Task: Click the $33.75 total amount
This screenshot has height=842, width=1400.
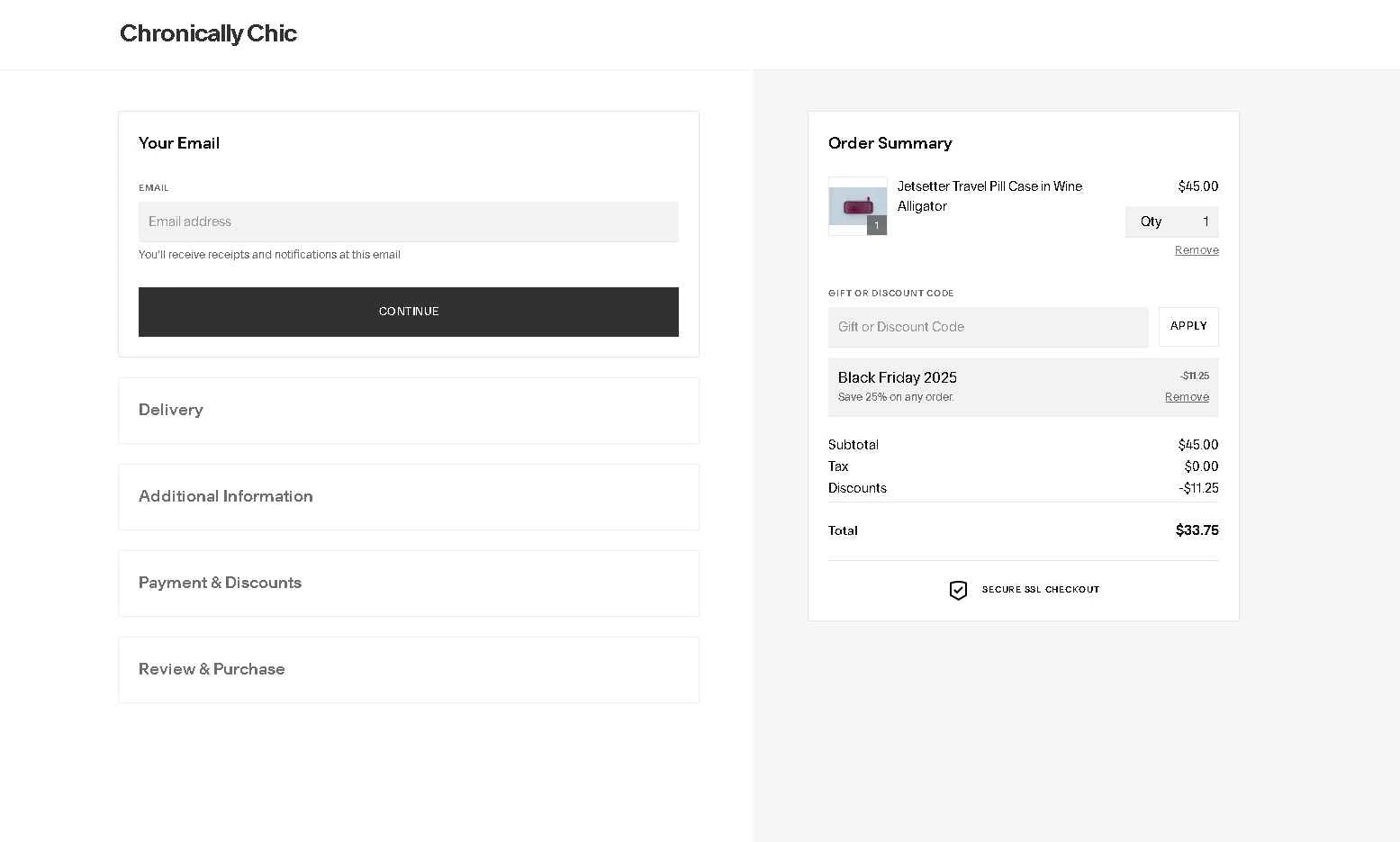Action: pyautogui.click(x=1197, y=530)
